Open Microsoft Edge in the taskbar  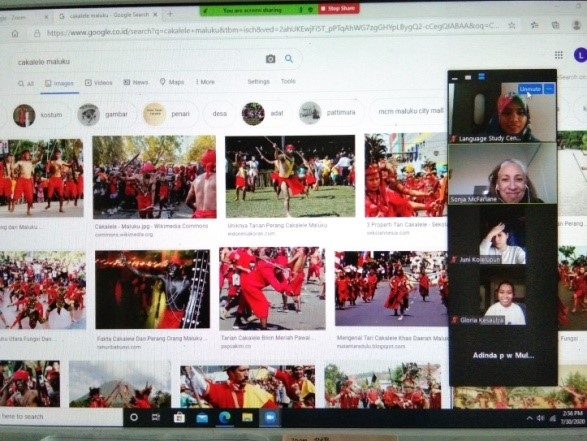coord(224,418)
